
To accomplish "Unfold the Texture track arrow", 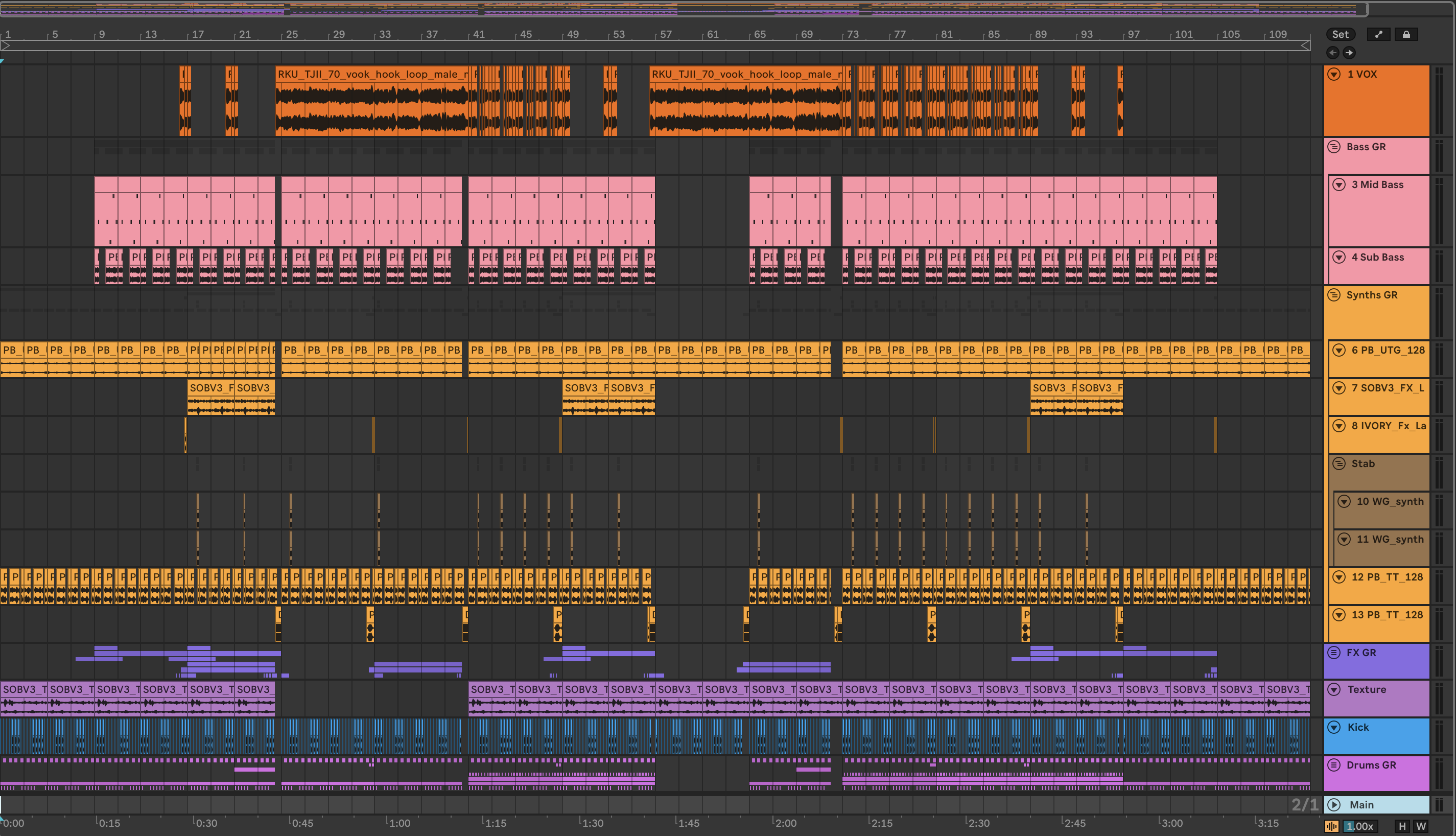I will (1334, 689).
